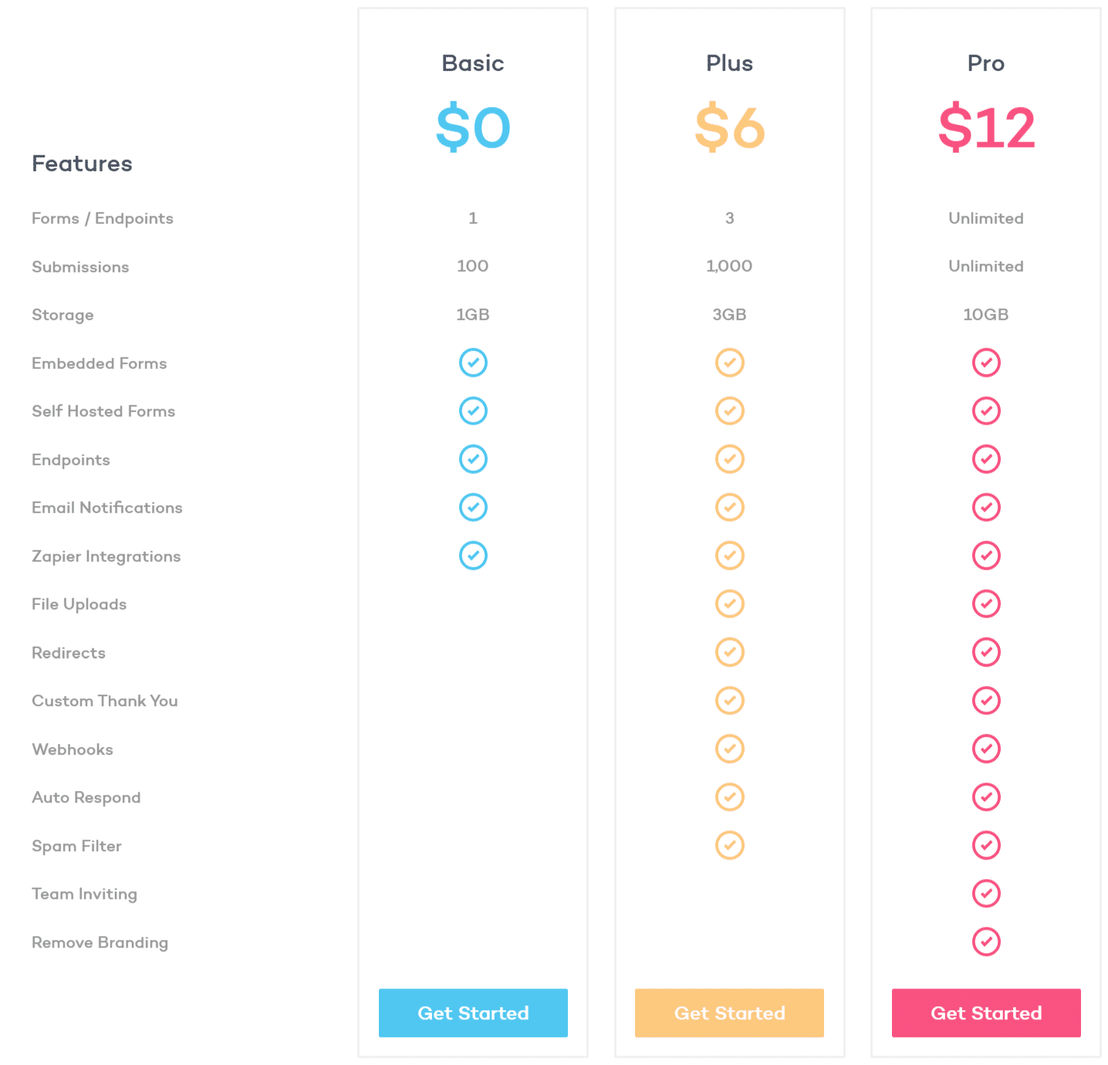Select the Basic plan title
Screen dimensions: 1108x1065
pos(473,63)
